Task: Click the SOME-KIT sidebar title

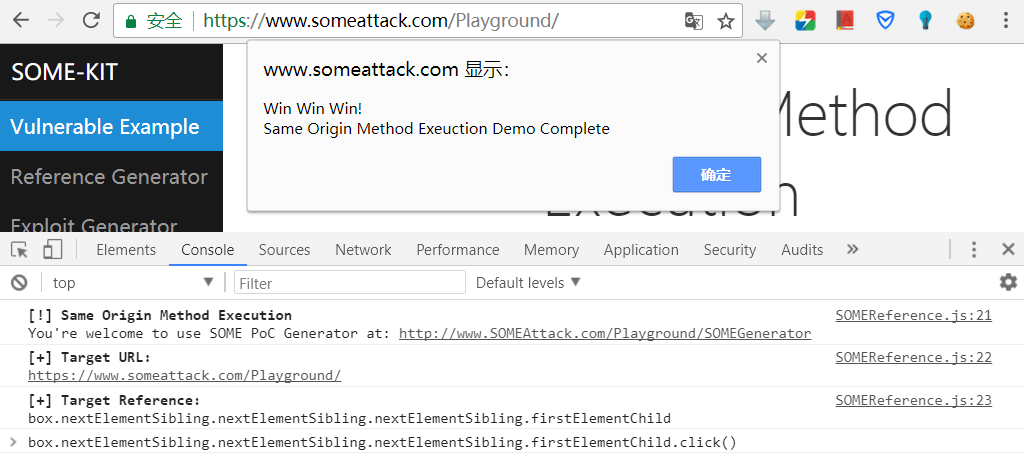Action: 65,72
